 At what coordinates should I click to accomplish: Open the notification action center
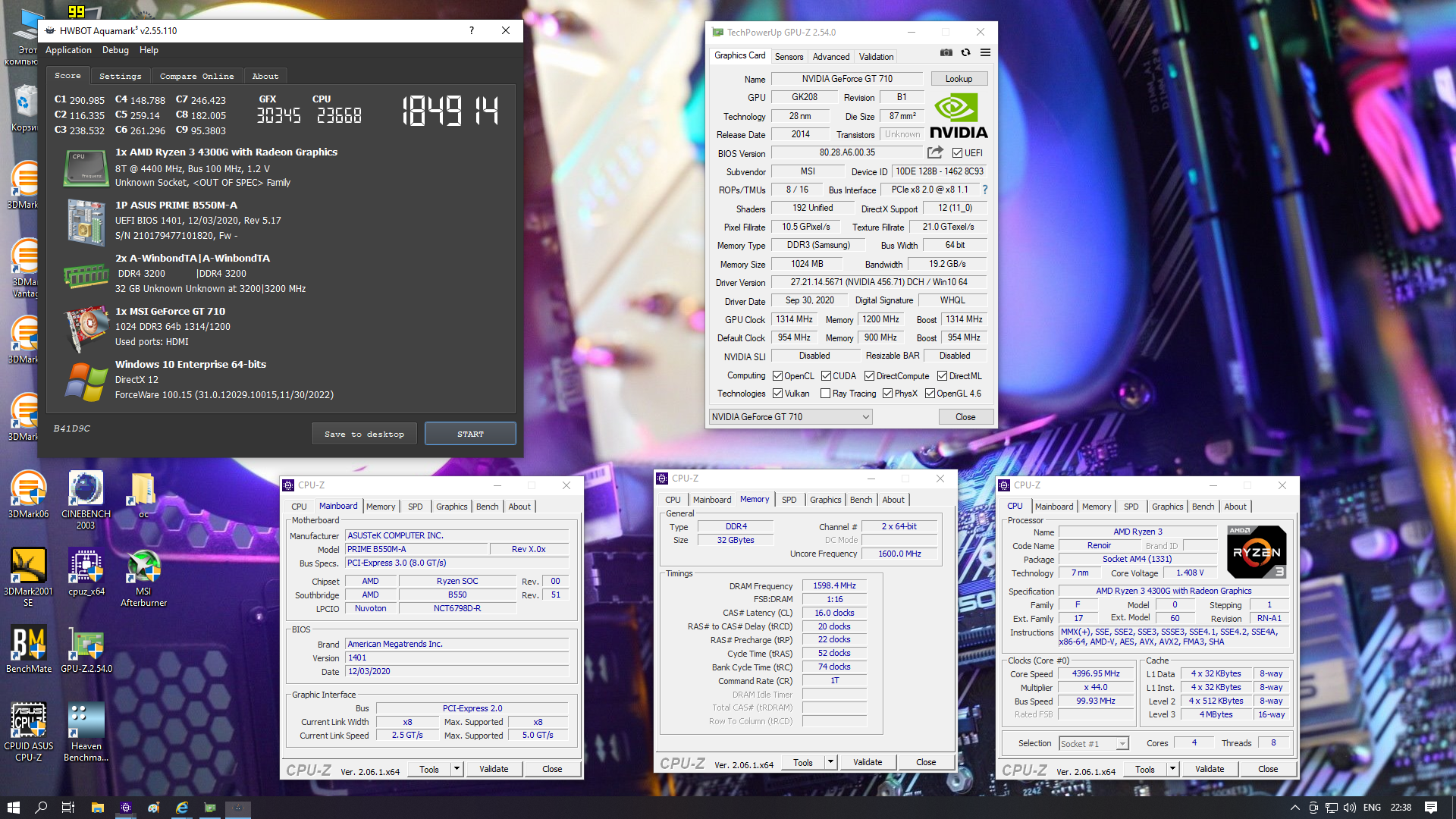click(1431, 808)
